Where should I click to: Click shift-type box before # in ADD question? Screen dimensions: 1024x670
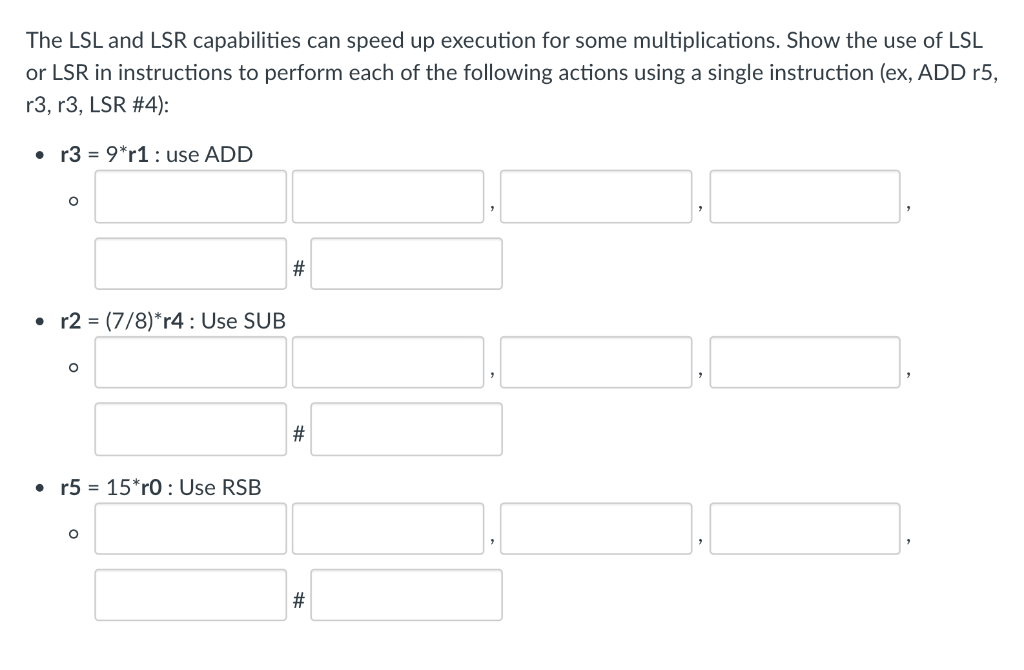191,264
